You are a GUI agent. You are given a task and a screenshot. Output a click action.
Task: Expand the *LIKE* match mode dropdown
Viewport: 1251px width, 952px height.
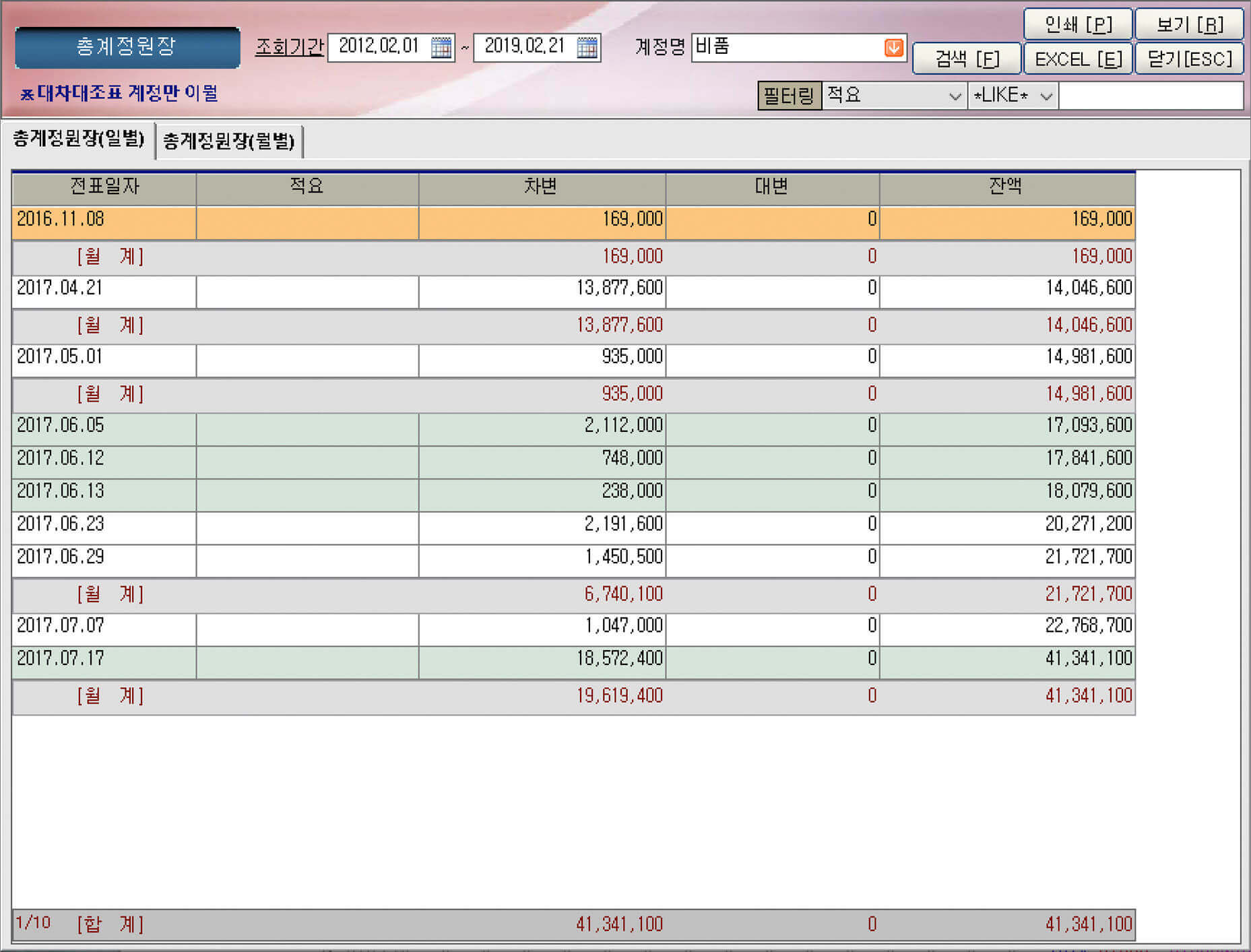click(x=1046, y=96)
